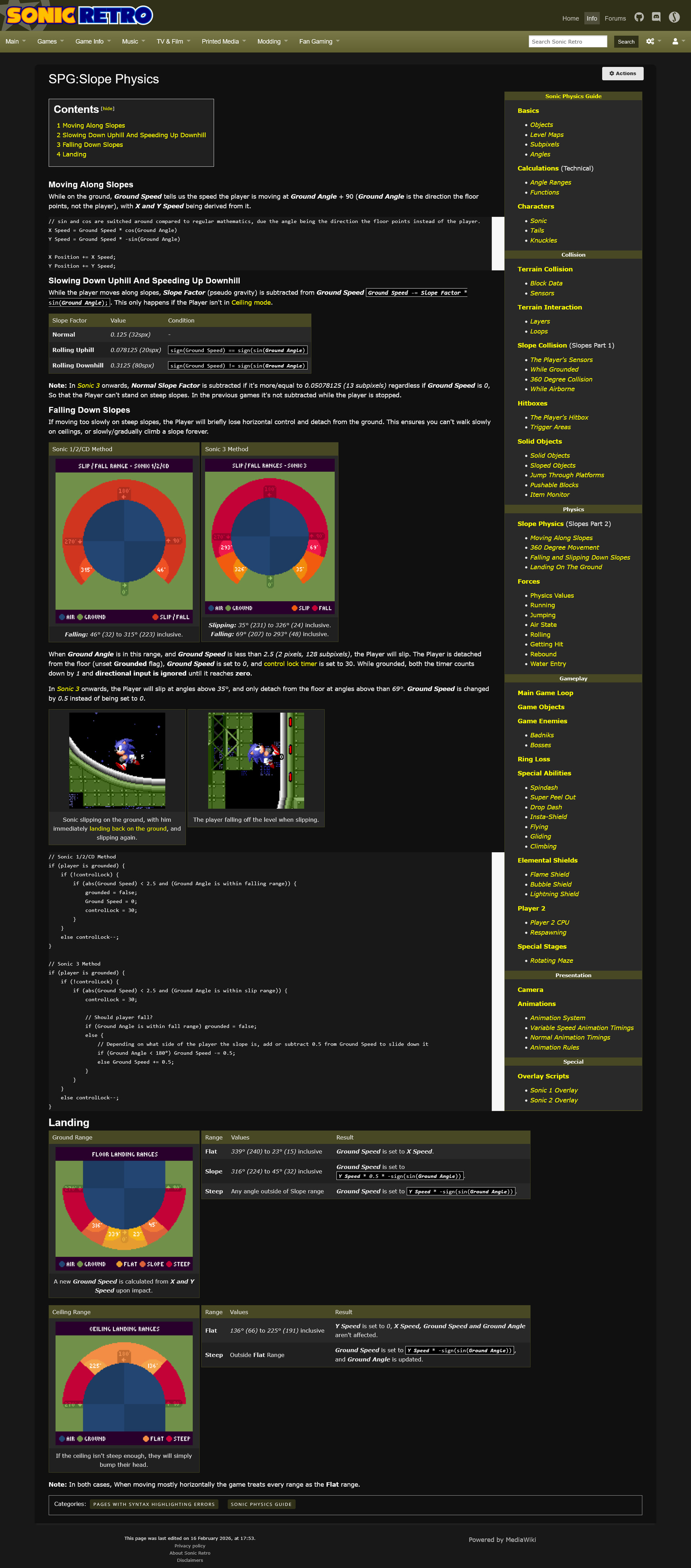The image size is (691, 1568).
Task: Select the Info tab
Action: click(591, 18)
